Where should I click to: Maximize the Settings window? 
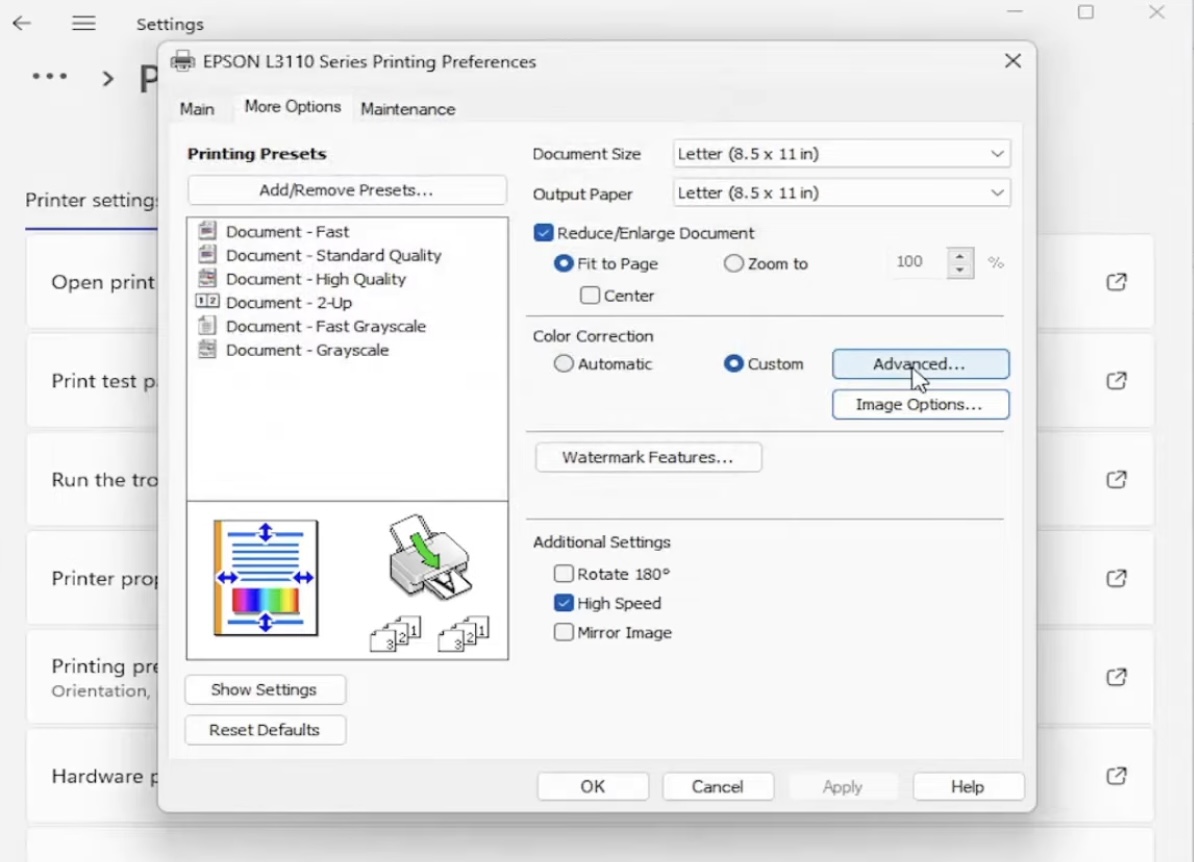point(1086,12)
